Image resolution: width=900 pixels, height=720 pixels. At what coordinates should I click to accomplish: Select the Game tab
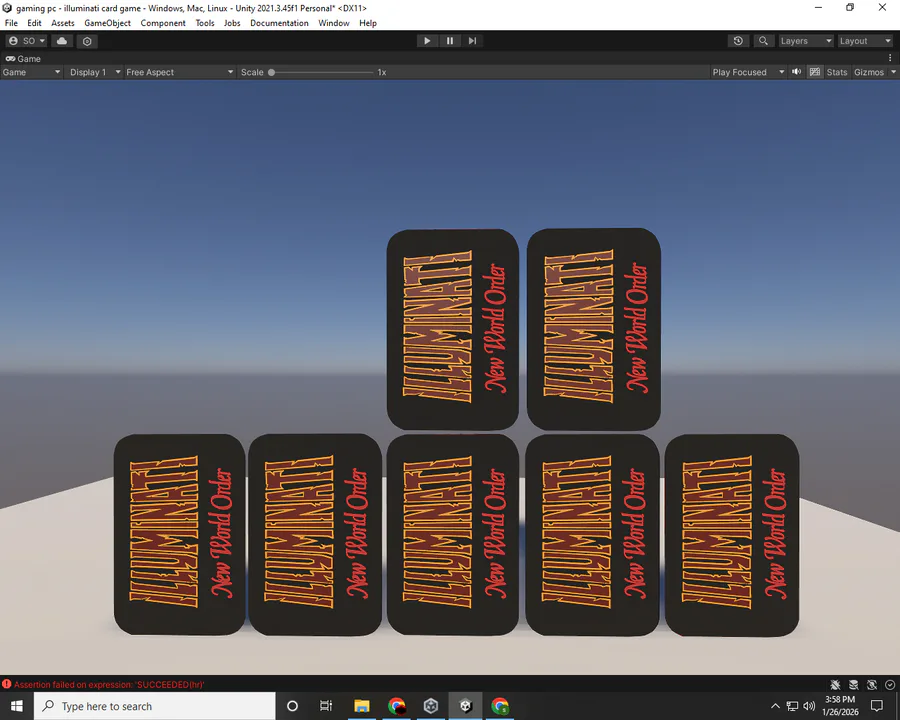click(x=23, y=59)
